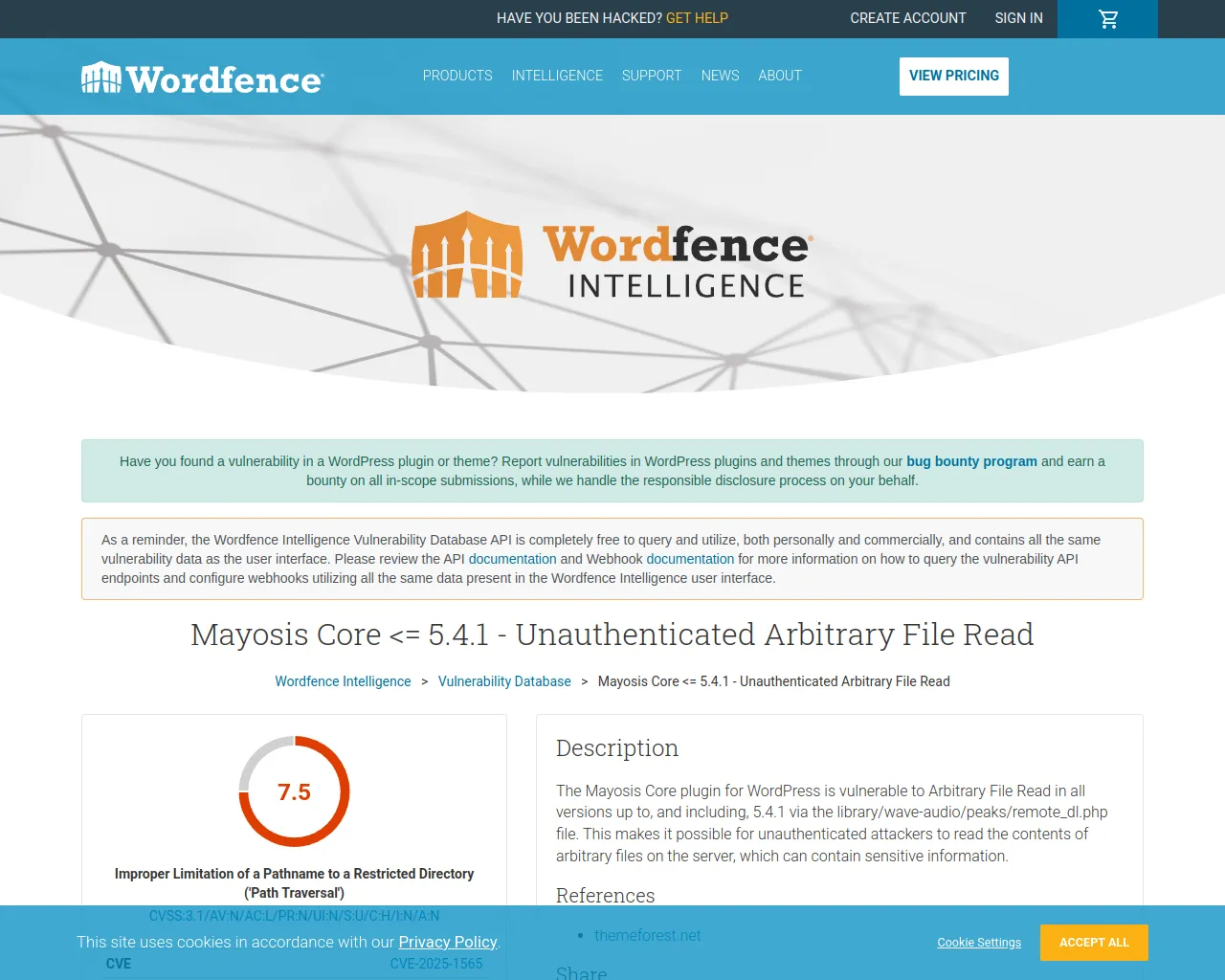1225x980 pixels.
Task: Follow the bug bounty program link
Action: (x=971, y=461)
